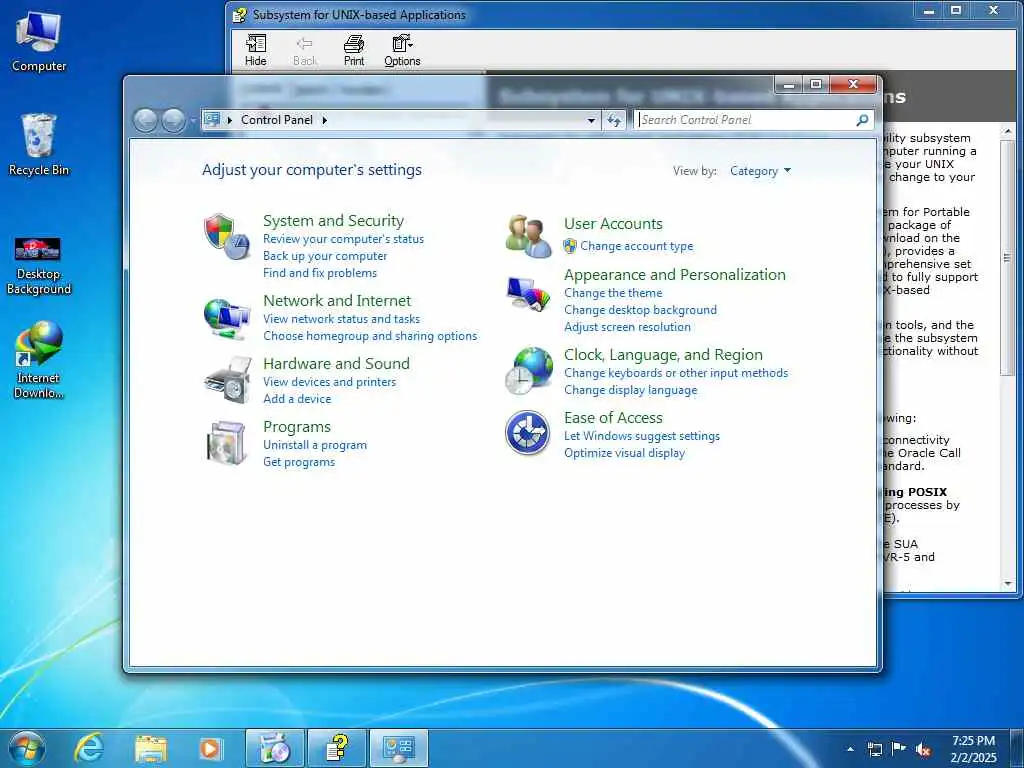
Task: Open Computer desktop icon
Action: pyautogui.click(x=39, y=41)
